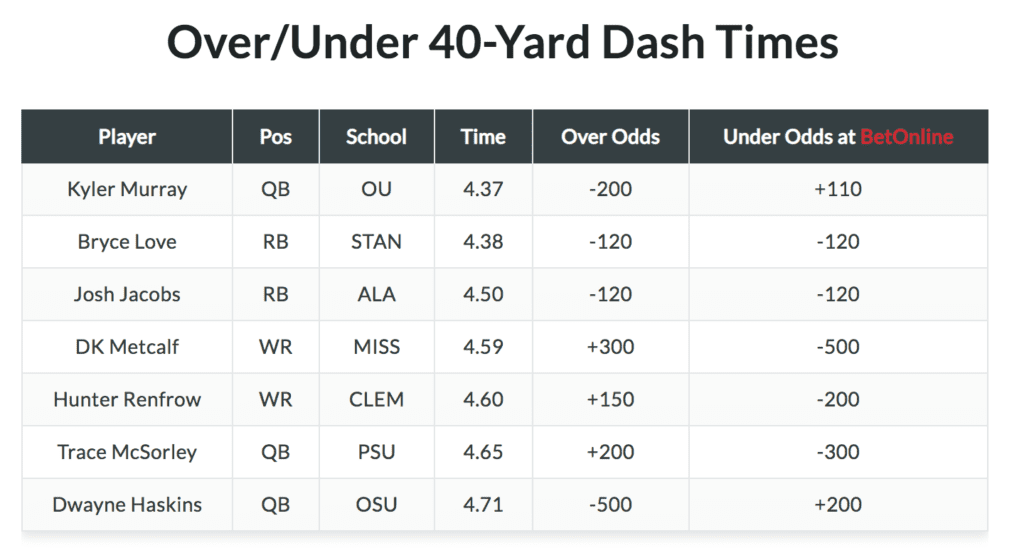
Task: Click the Over Odds column header
Action: pyautogui.click(x=610, y=137)
